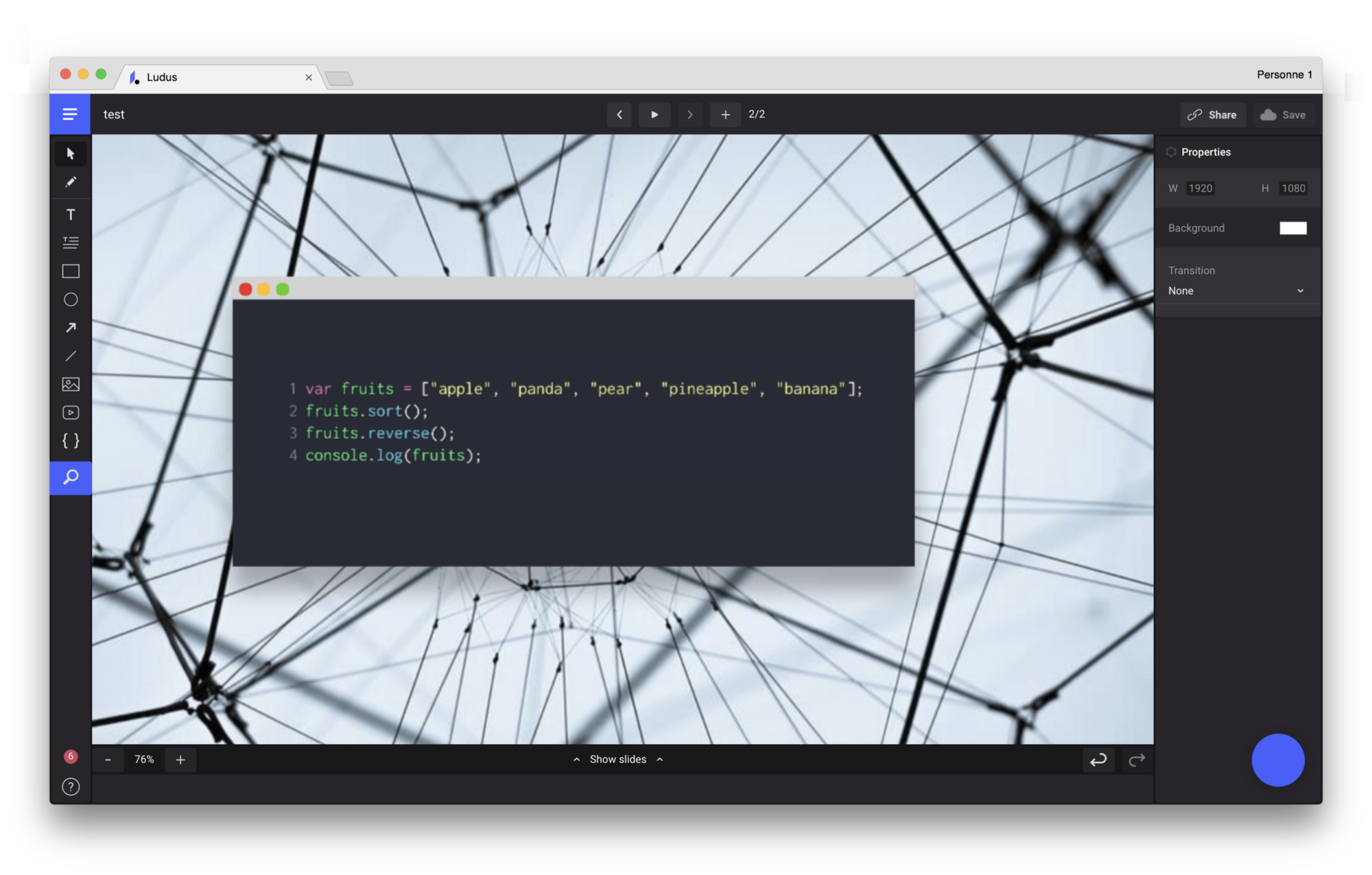Viewport: 1372px width, 875px height.
Task: Select the Text tool
Action: [x=71, y=214]
